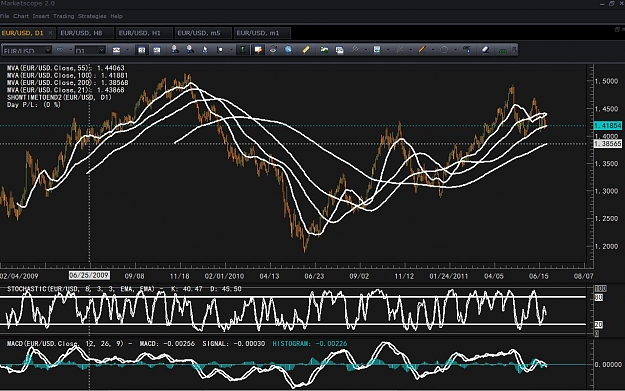Image resolution: width=625 pixels, height=391 pixels.
Task: Click the chain link icon in toolbar
Action: 60,50
